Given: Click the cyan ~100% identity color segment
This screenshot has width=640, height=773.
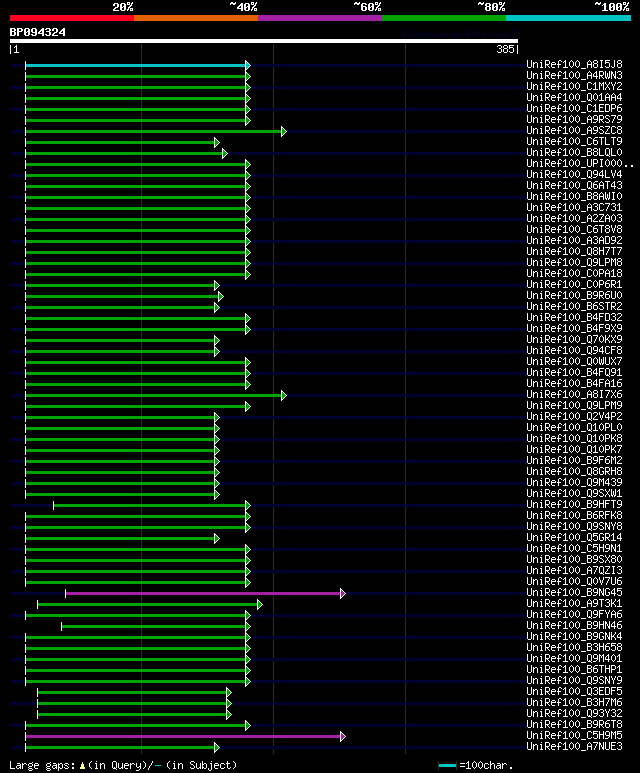Looking at the screenshot, I should click(x=569, y=18).
